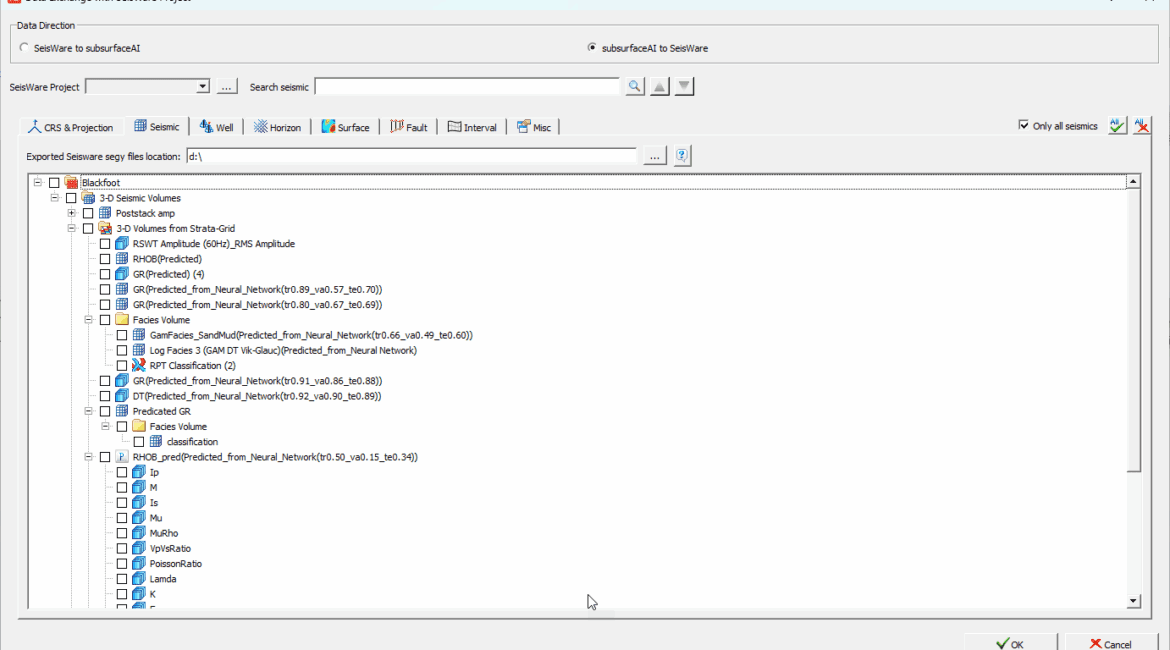
Task: Click the Blackfoot project icon
Action: pyautogui.click(x=72, y=182)
